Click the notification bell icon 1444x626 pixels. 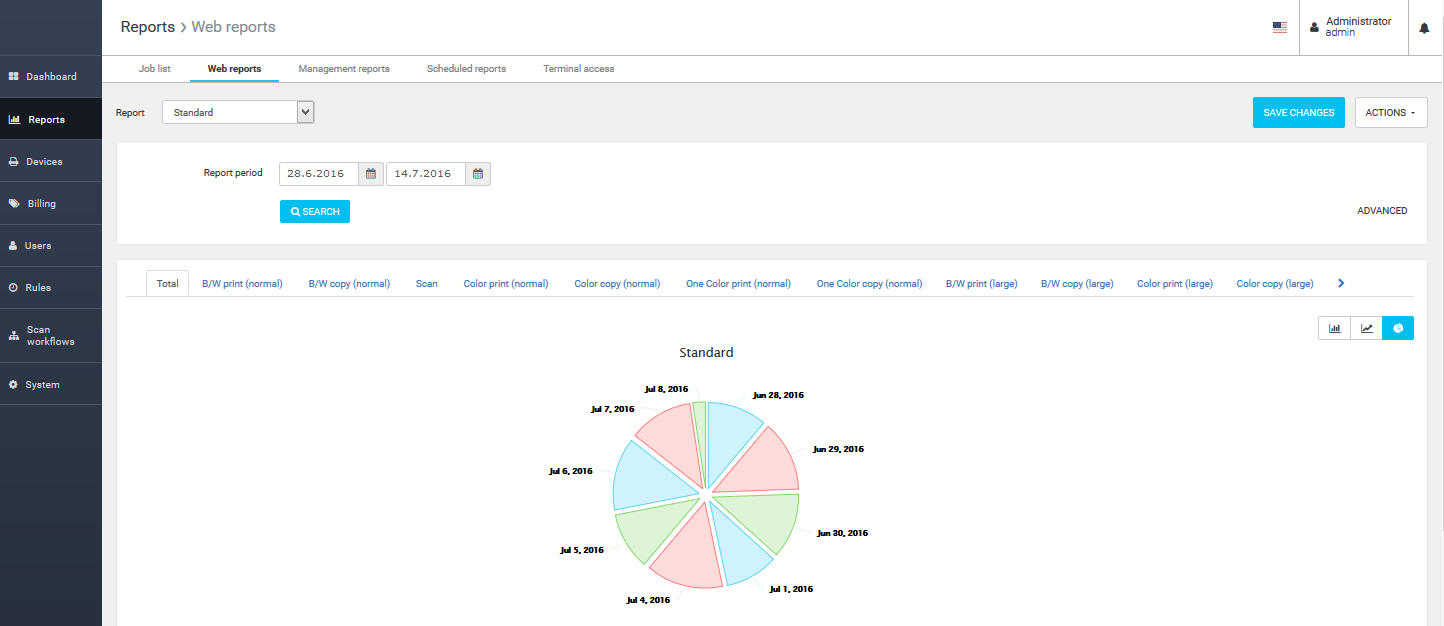point(1424,28)
